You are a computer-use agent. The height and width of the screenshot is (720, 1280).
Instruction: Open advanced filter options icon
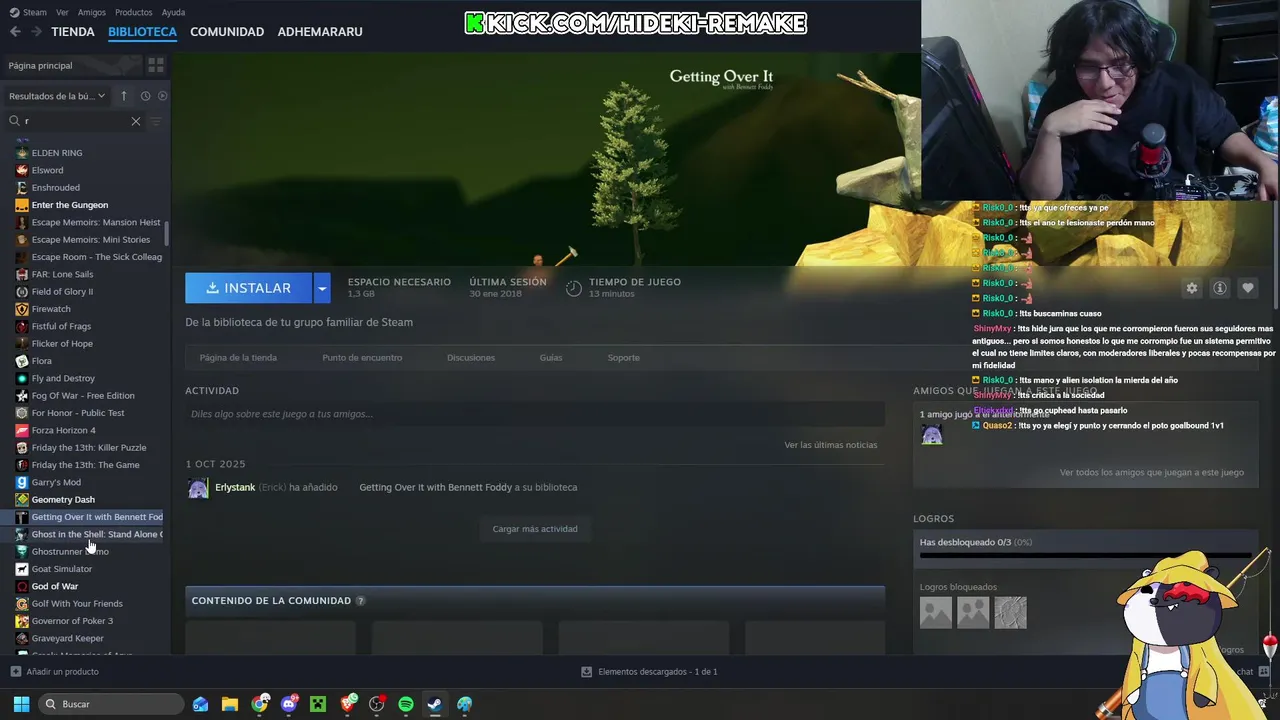tap(155, 121)
